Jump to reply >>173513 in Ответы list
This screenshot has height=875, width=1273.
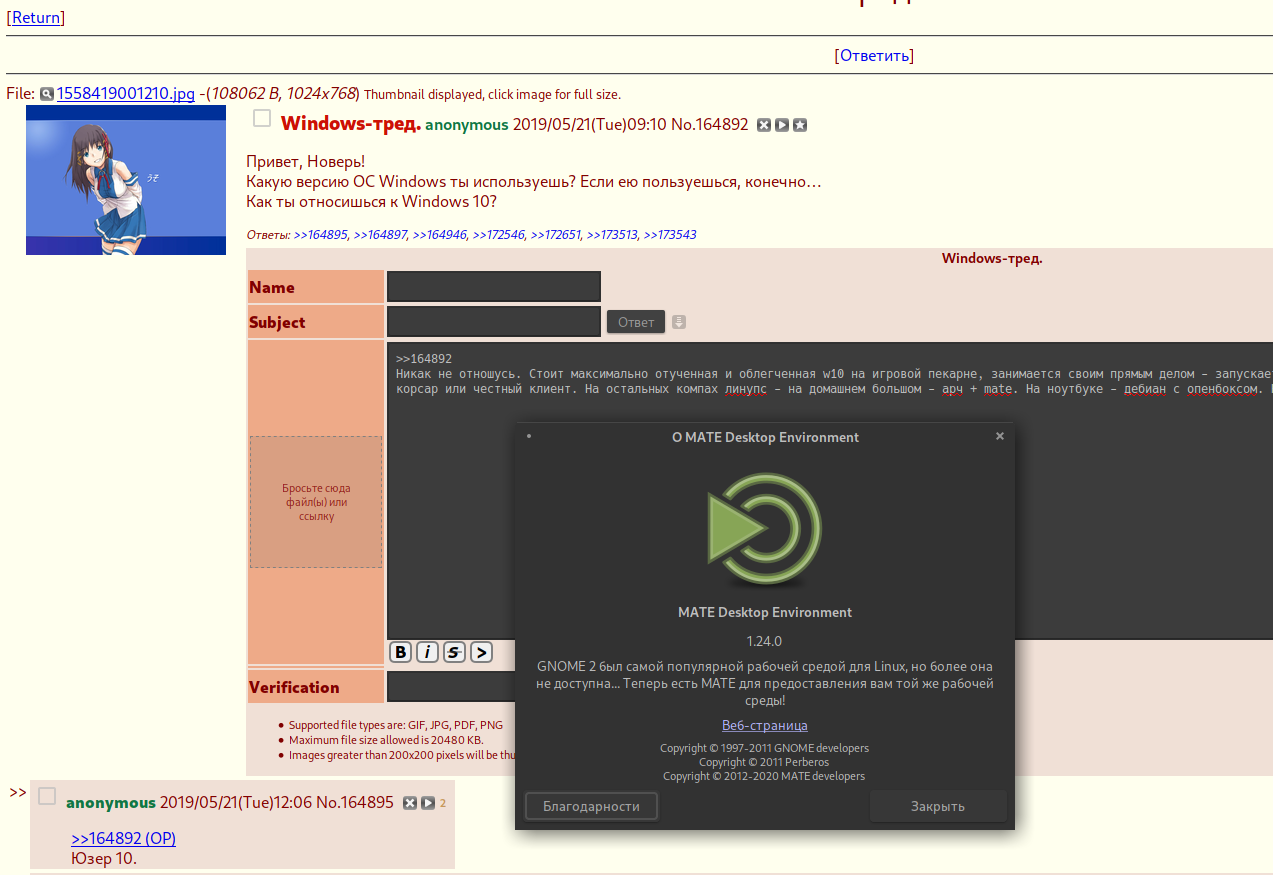612,235
